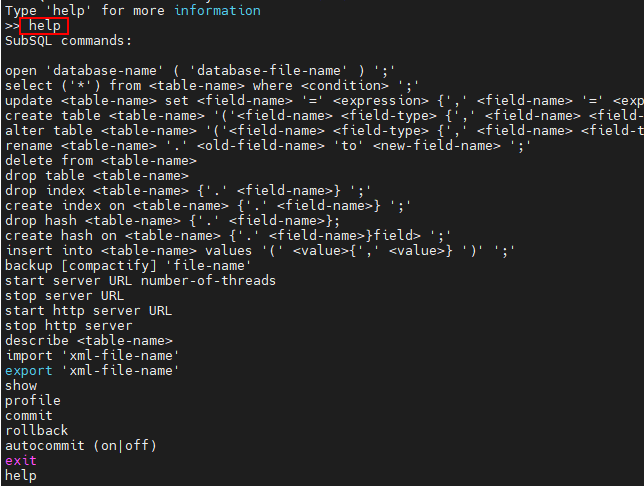
Task: Click the 'SubSQL commands:' heading line
Action: 68,41
